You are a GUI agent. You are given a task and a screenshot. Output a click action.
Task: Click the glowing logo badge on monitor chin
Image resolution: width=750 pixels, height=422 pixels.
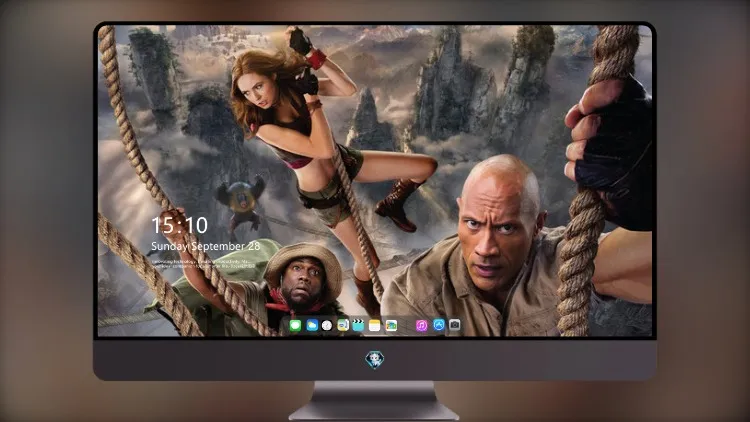tap(375, 359)
